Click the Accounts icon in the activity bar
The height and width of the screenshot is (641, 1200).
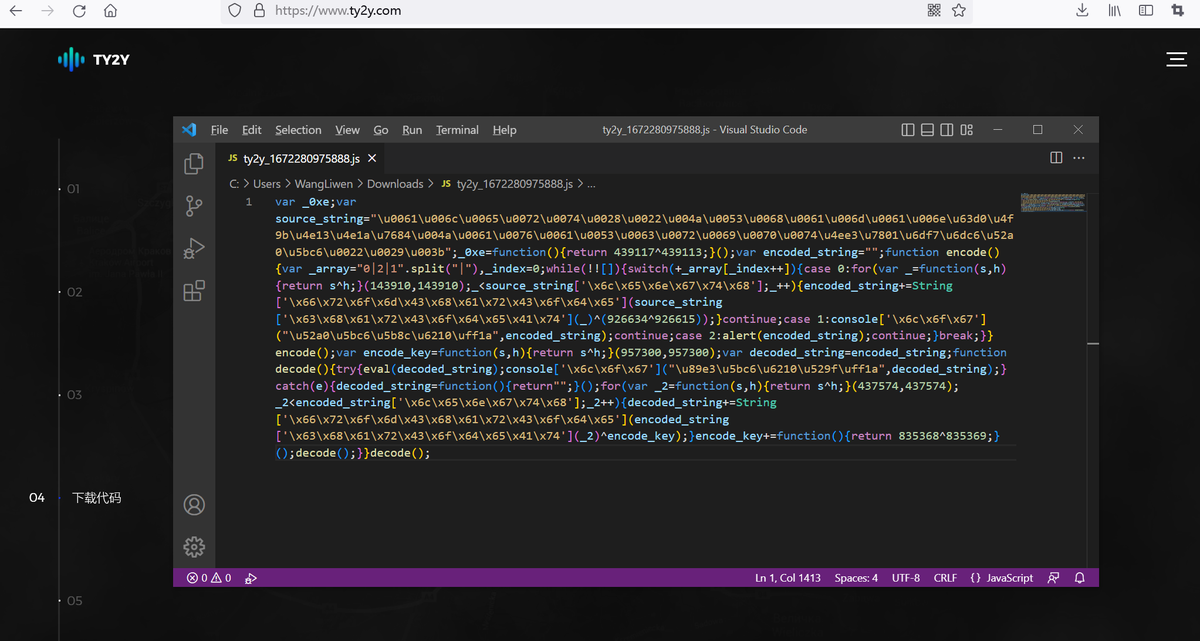click(194, 505)
